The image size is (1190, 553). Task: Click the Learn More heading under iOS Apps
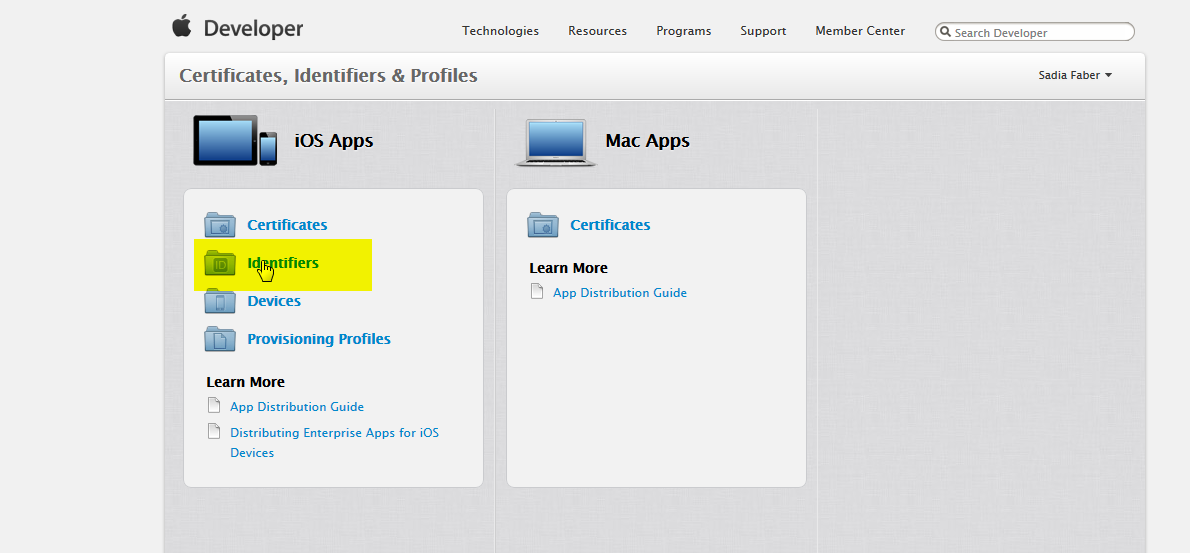pos(245,382)
